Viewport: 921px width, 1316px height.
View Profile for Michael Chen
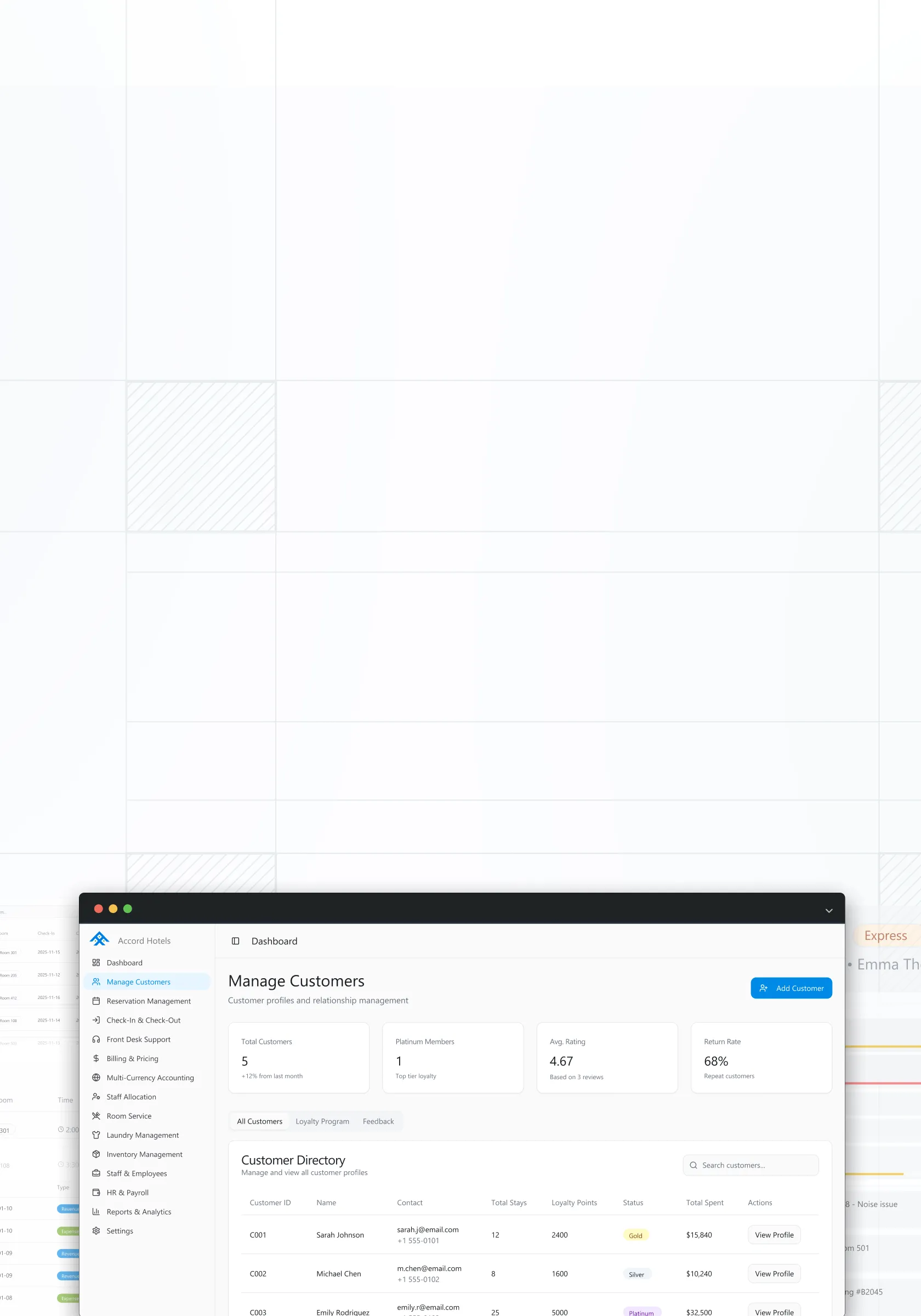pyautogui.click(x=774, y=1273)
